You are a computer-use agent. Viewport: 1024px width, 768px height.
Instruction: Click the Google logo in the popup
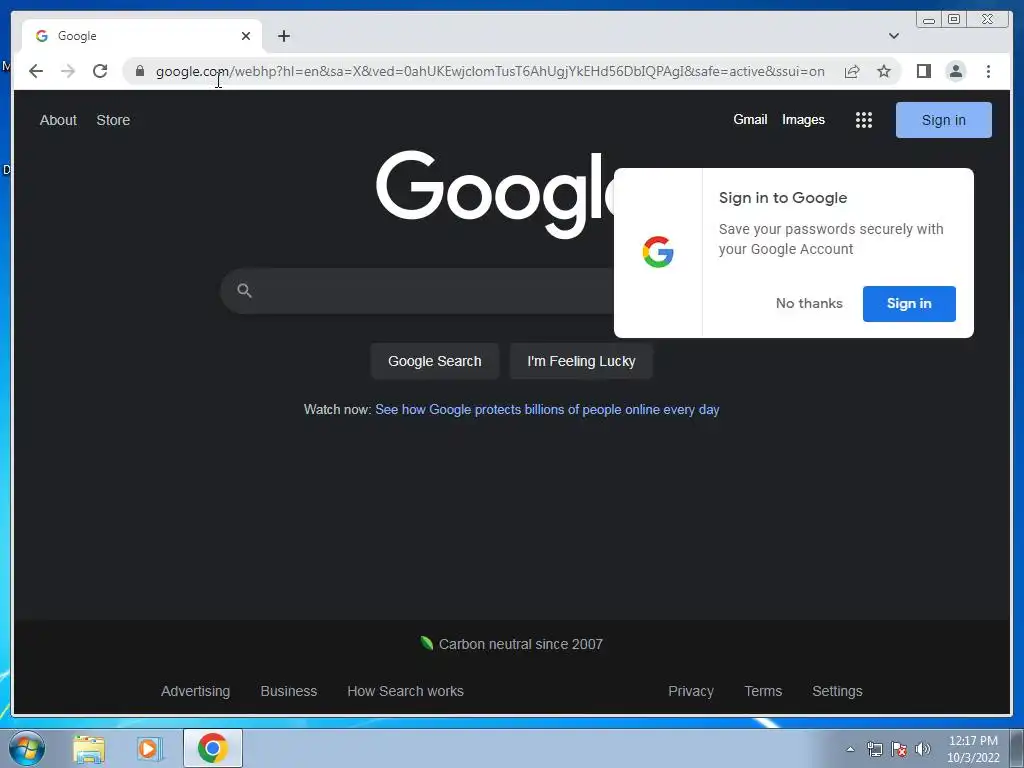(x=658, y=252)
